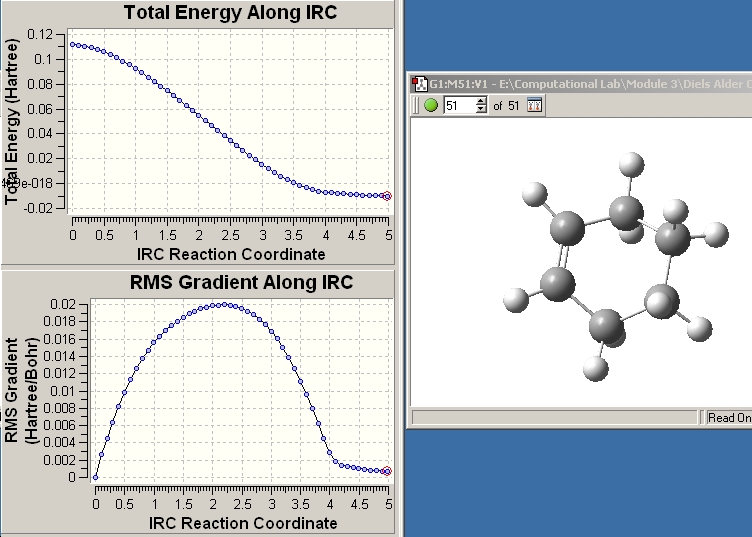The height and width of the screenshot is (537, 752).
Task: Click the 0.02 tick label on gradient axis
Action: tap(63, 304)
